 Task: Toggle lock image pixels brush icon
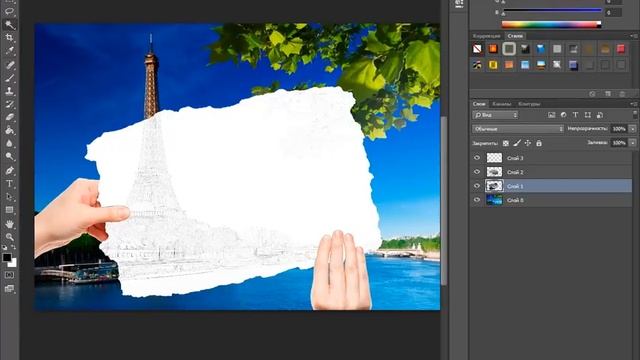pos(517,143)
